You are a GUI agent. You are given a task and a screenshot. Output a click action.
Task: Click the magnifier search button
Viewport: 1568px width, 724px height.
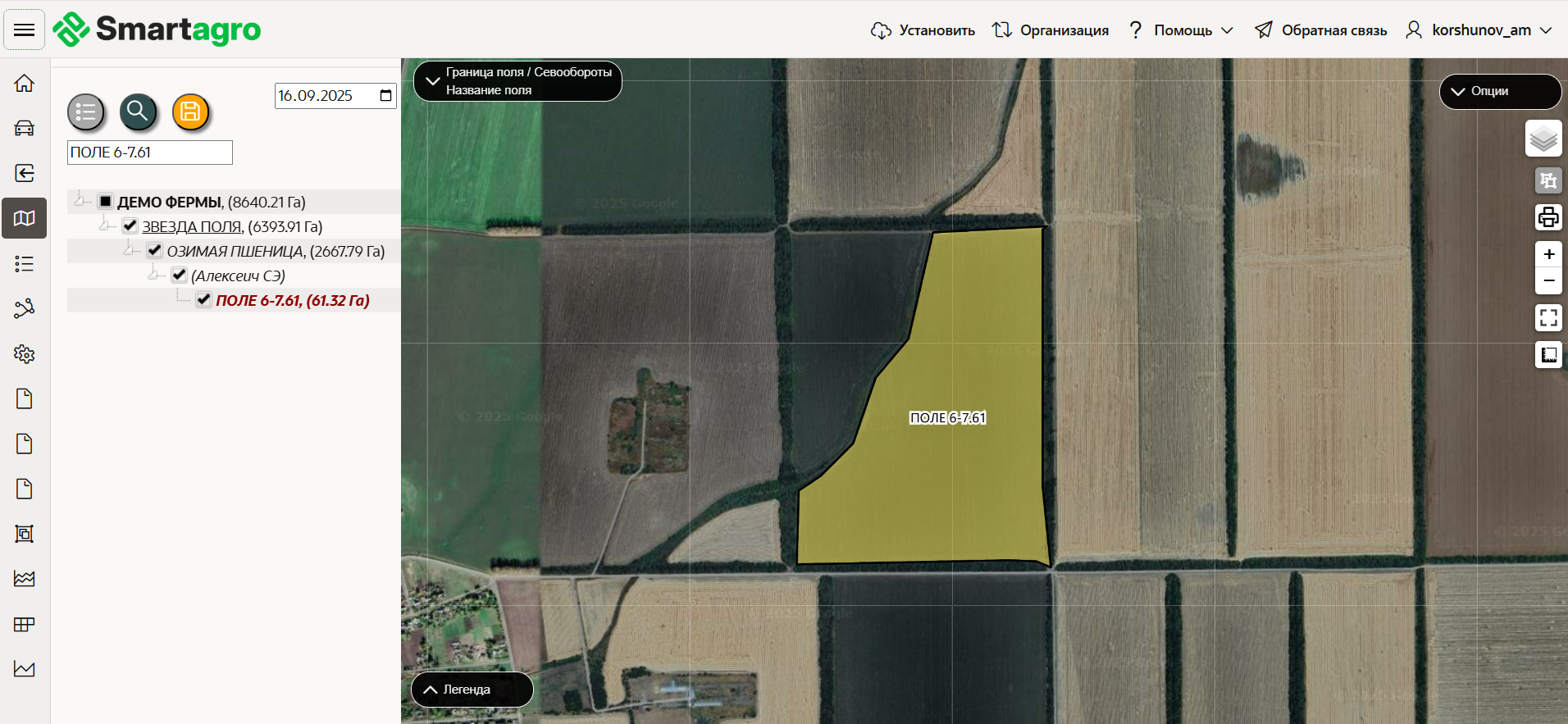pos(138,112)
